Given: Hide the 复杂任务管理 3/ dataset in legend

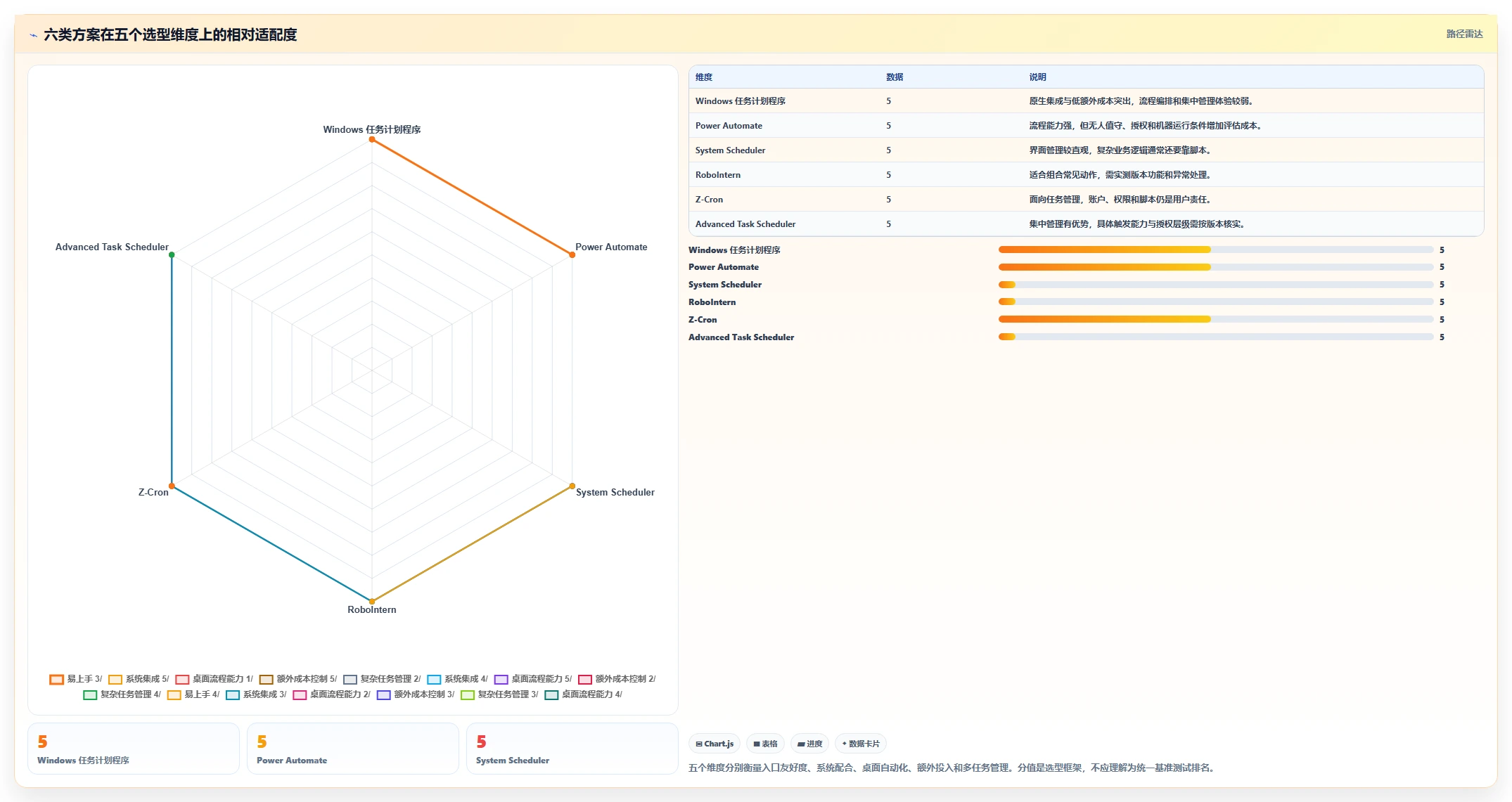Looking at the screenshot, I should click(499, 694).
